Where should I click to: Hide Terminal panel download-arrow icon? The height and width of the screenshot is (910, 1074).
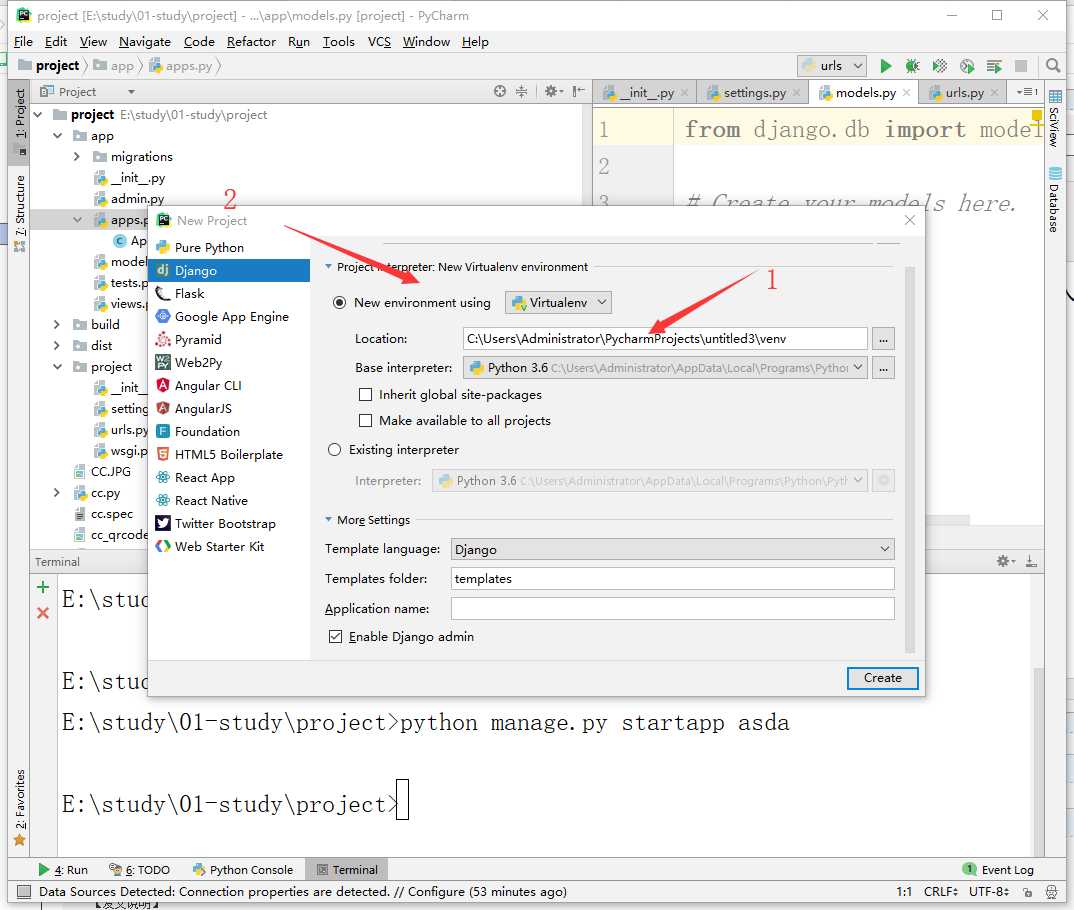1031,561
